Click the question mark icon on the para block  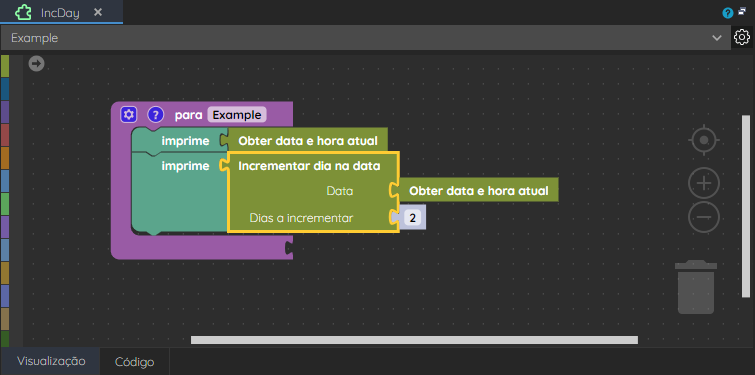coord(156,115)
